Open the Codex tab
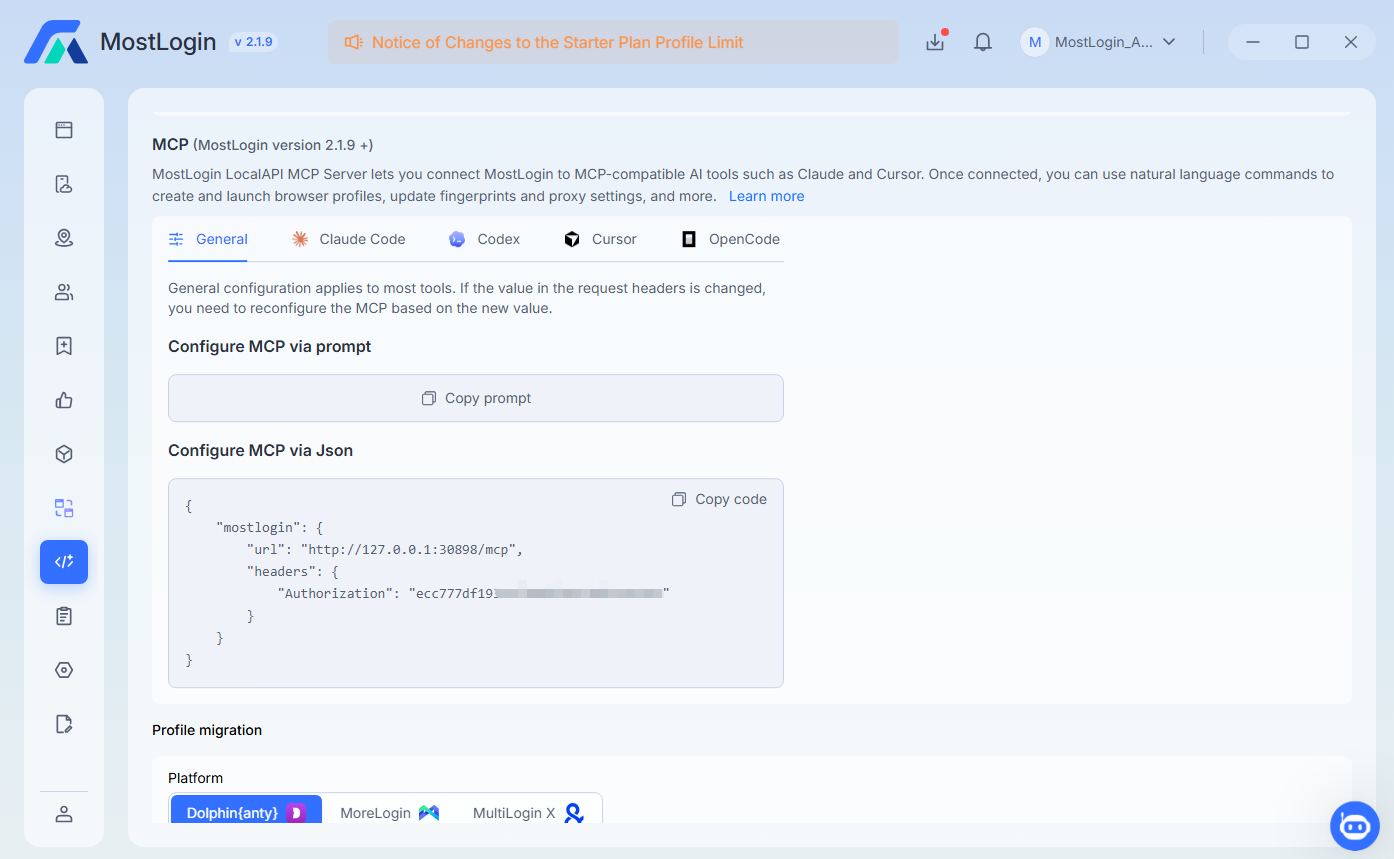 coord(485,239)
